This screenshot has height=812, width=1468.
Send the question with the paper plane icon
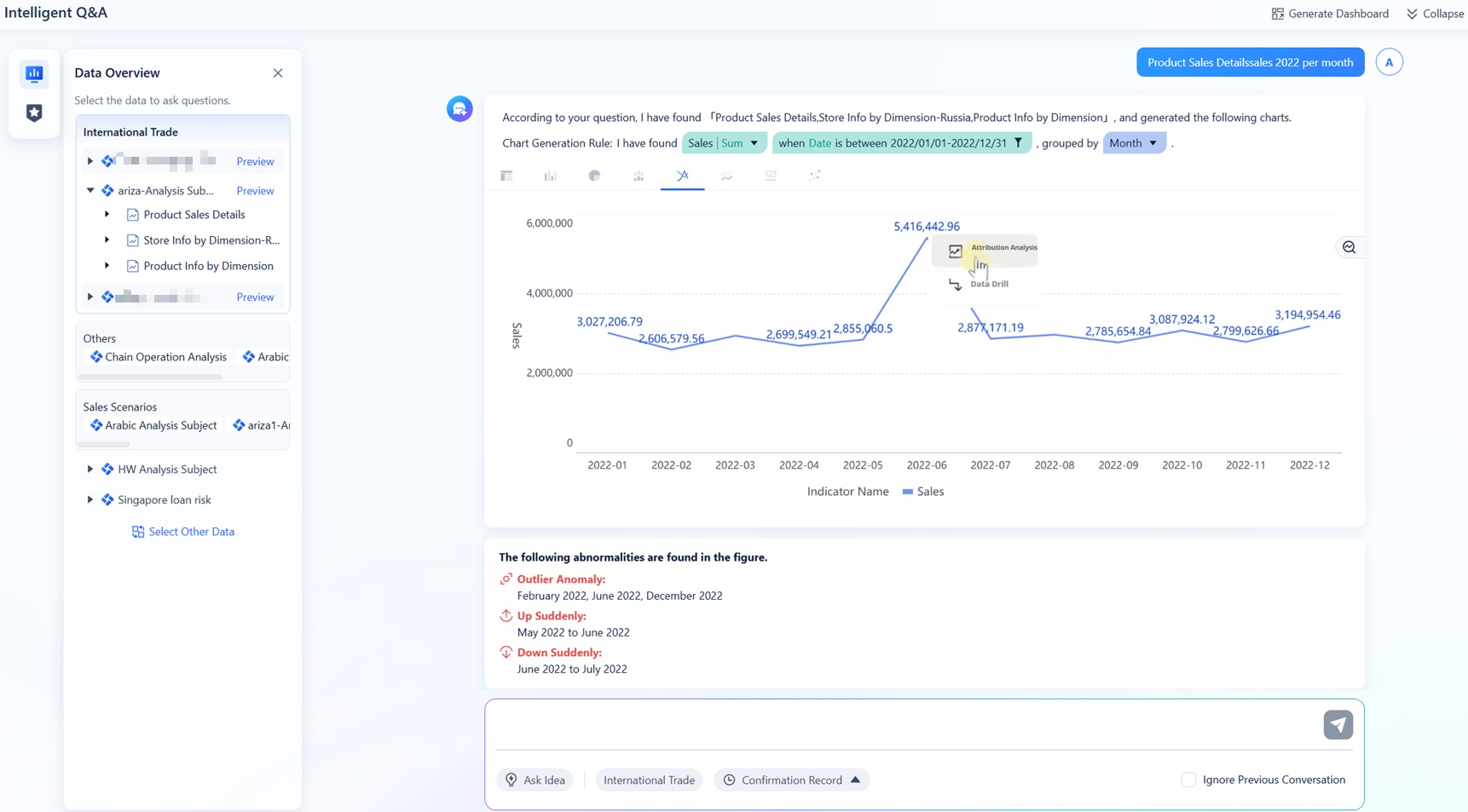point(1338,724)
